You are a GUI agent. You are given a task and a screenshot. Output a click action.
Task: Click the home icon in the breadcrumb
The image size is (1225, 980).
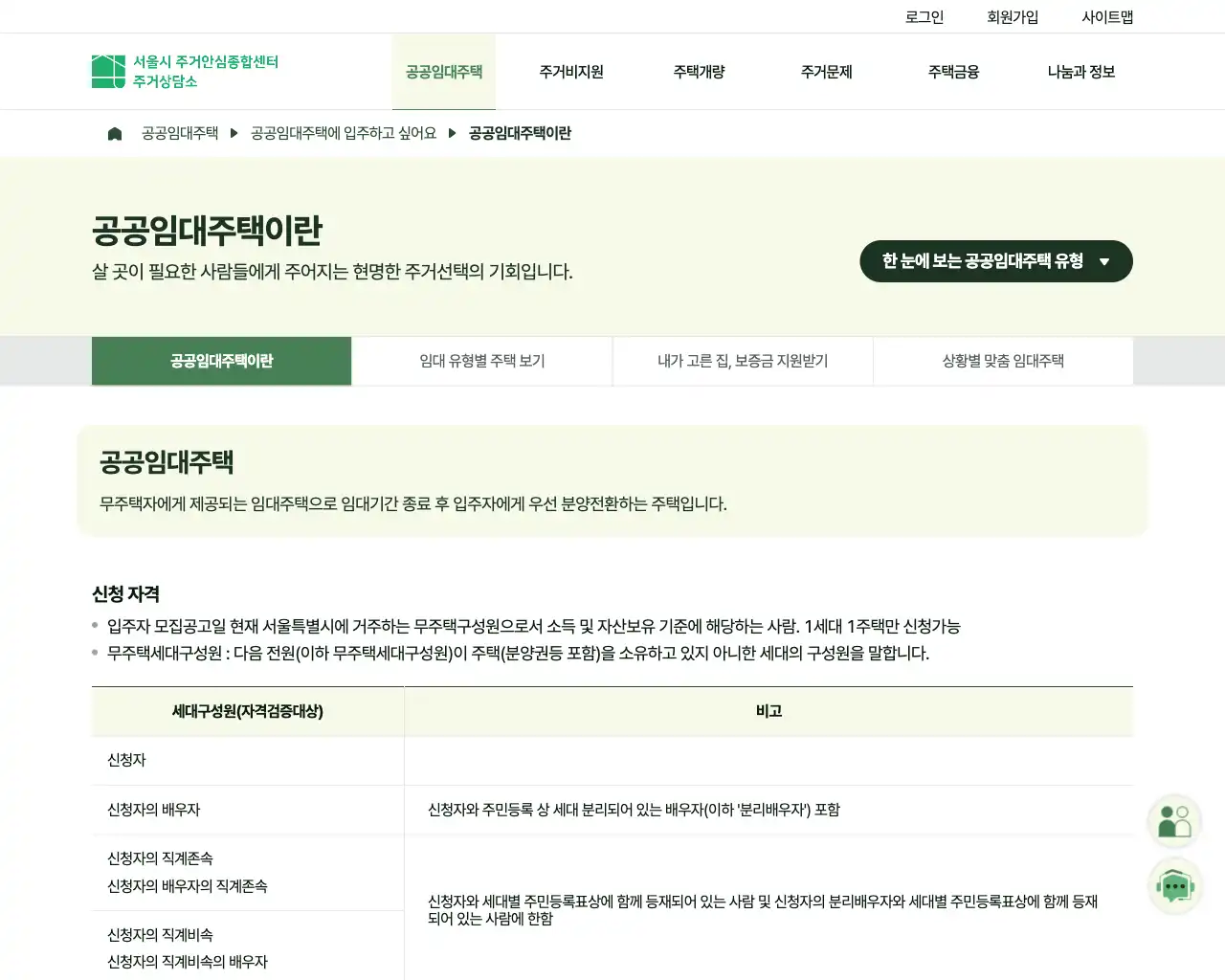point(114,133)
